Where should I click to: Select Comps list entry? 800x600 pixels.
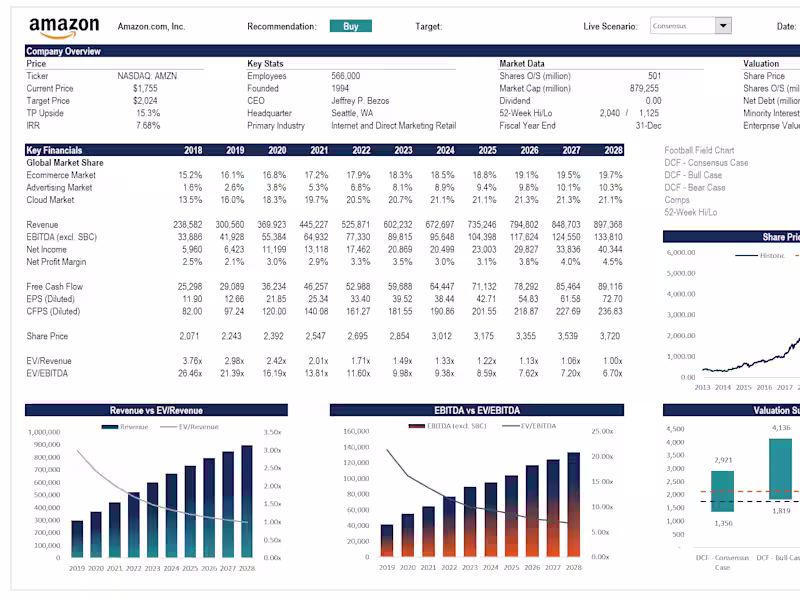point(677,200)
